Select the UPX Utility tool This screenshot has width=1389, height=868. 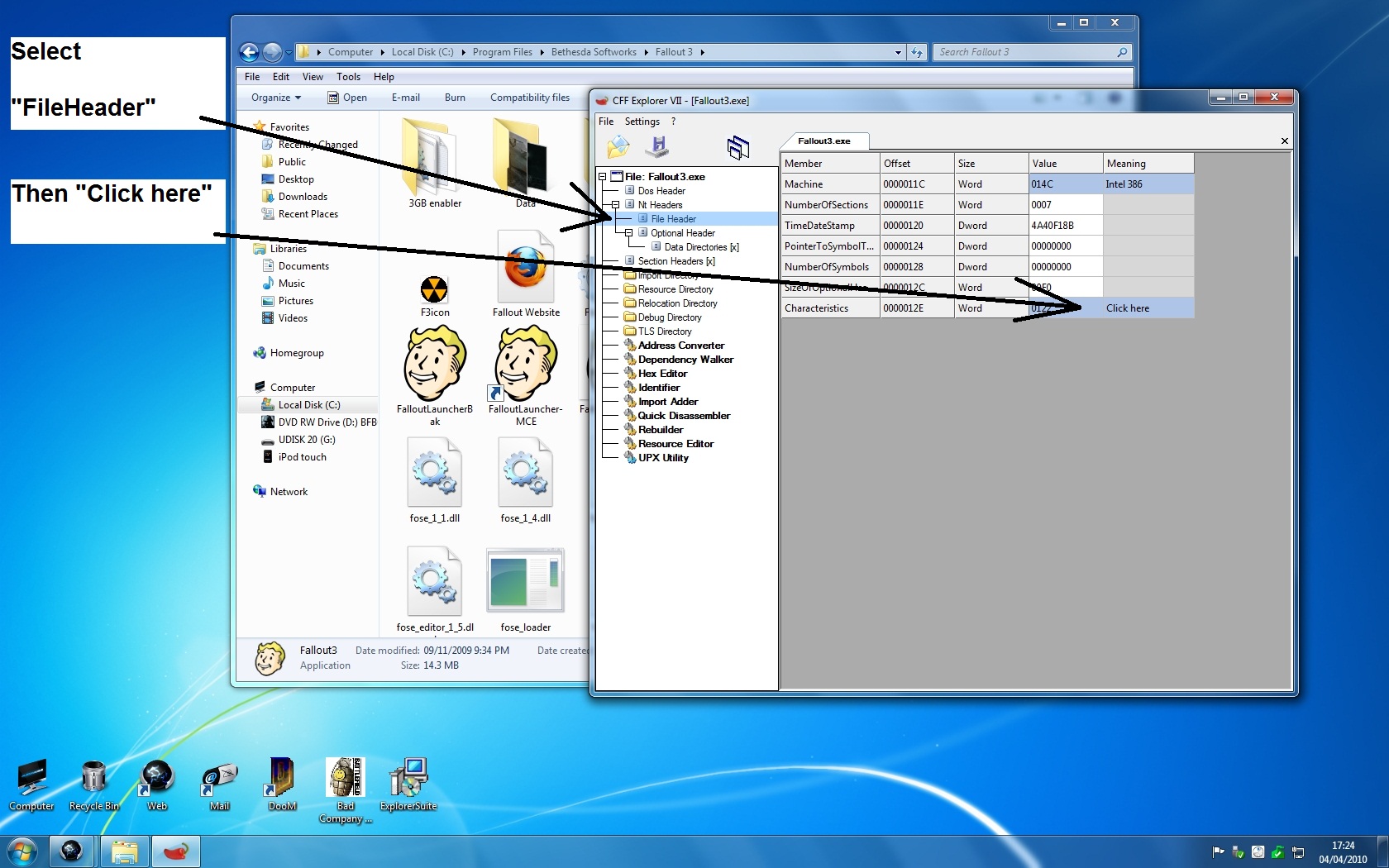coord(663,458)
